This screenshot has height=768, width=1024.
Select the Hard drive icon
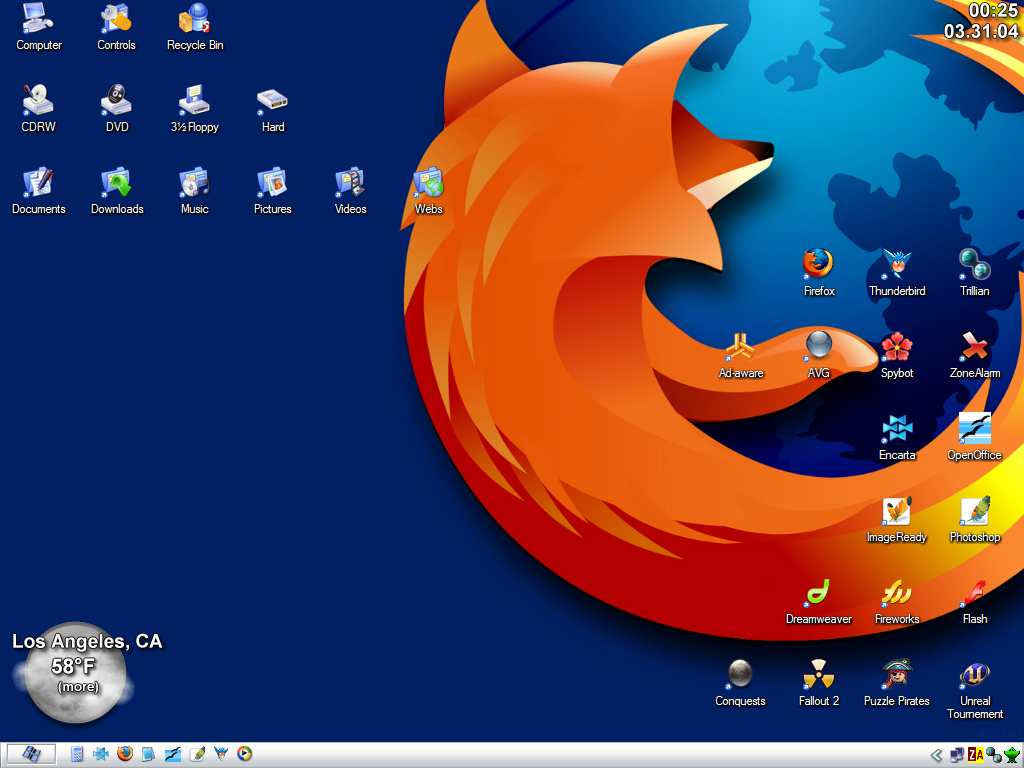coord(273,108)
